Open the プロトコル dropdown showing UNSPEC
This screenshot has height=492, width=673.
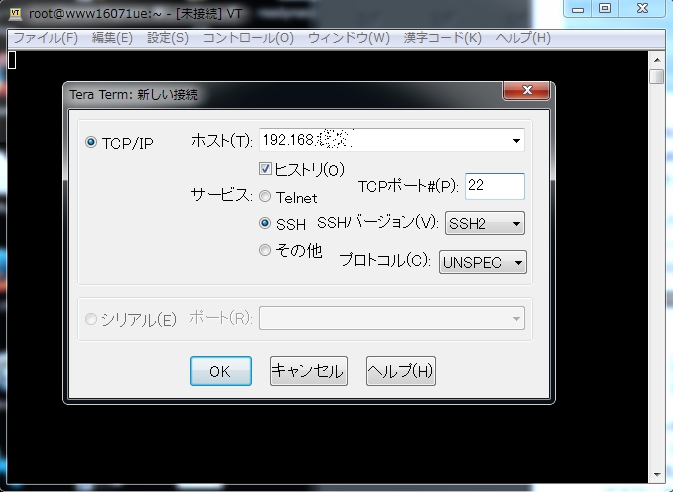[x=482, y=262]
